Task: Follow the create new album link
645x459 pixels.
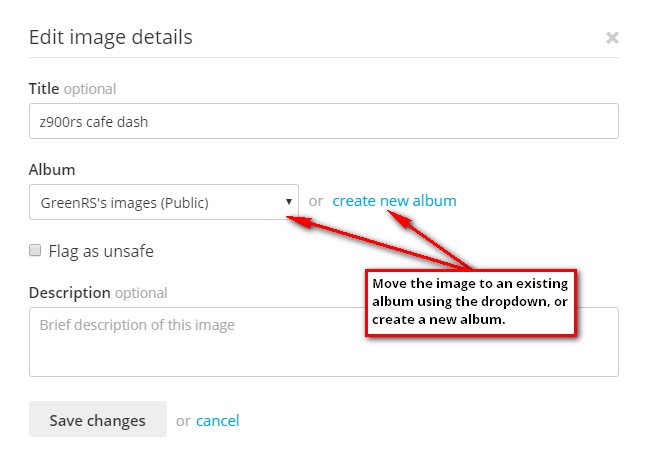Action: (394, 201)
